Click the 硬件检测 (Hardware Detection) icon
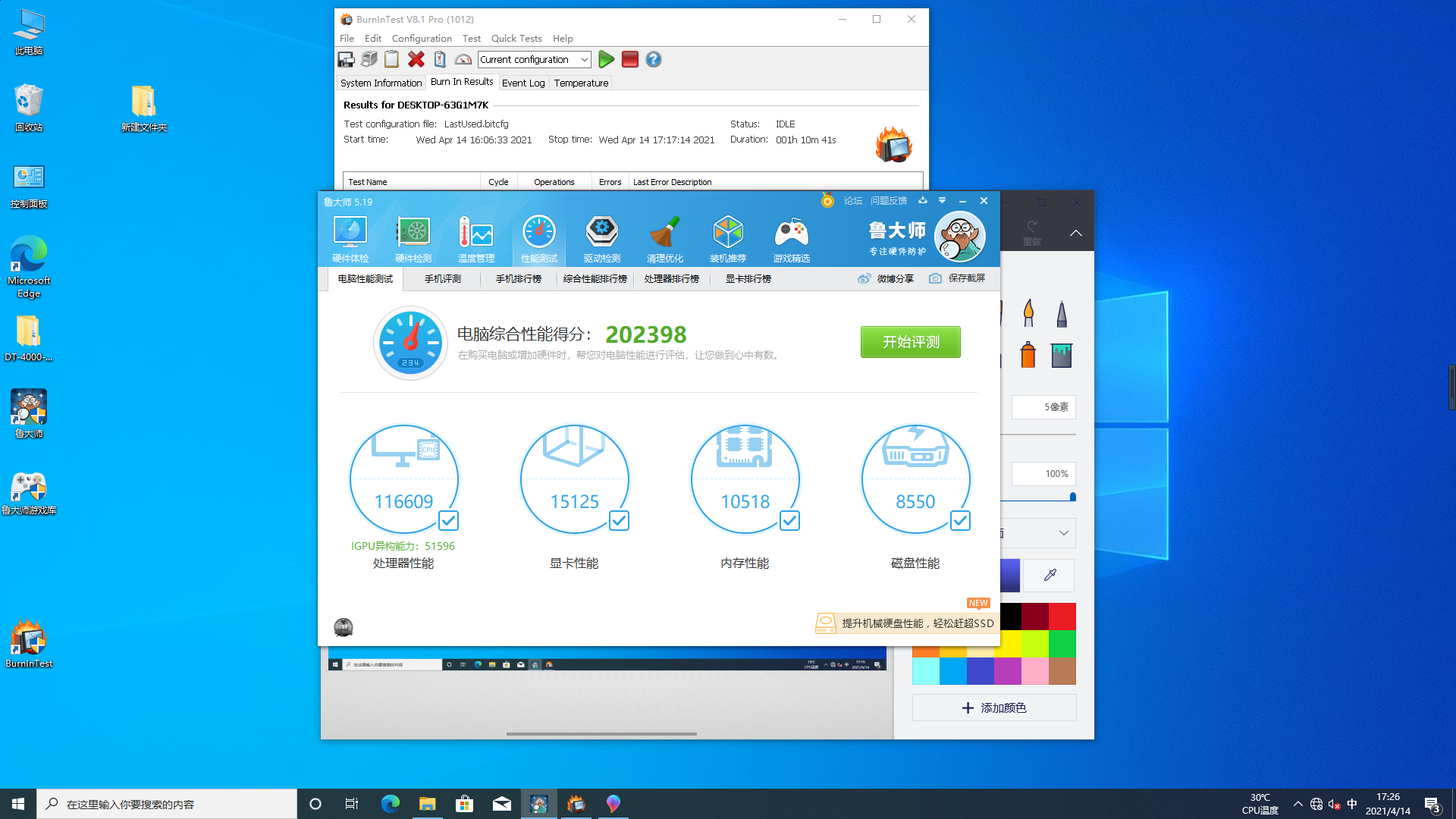The height and width of the screenshot is (819, 1456). [413, 237]
